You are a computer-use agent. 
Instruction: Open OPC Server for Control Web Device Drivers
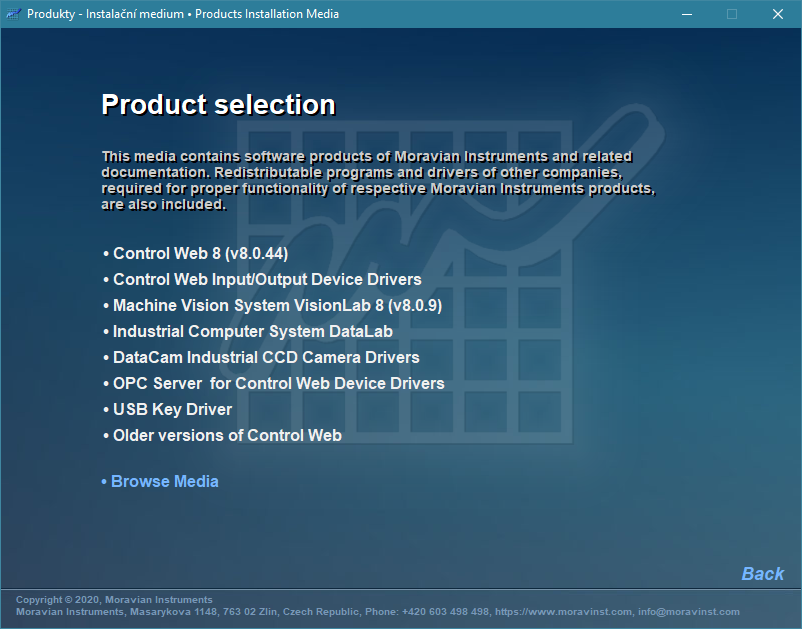[278, 383]
